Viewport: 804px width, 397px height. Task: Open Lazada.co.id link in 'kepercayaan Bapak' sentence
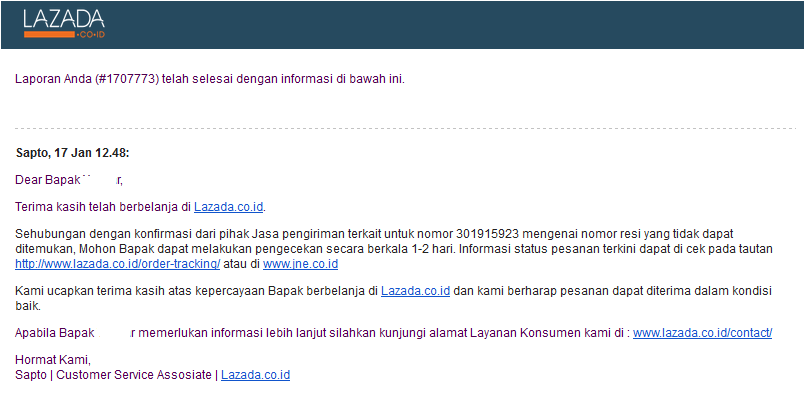pos(415,291)
